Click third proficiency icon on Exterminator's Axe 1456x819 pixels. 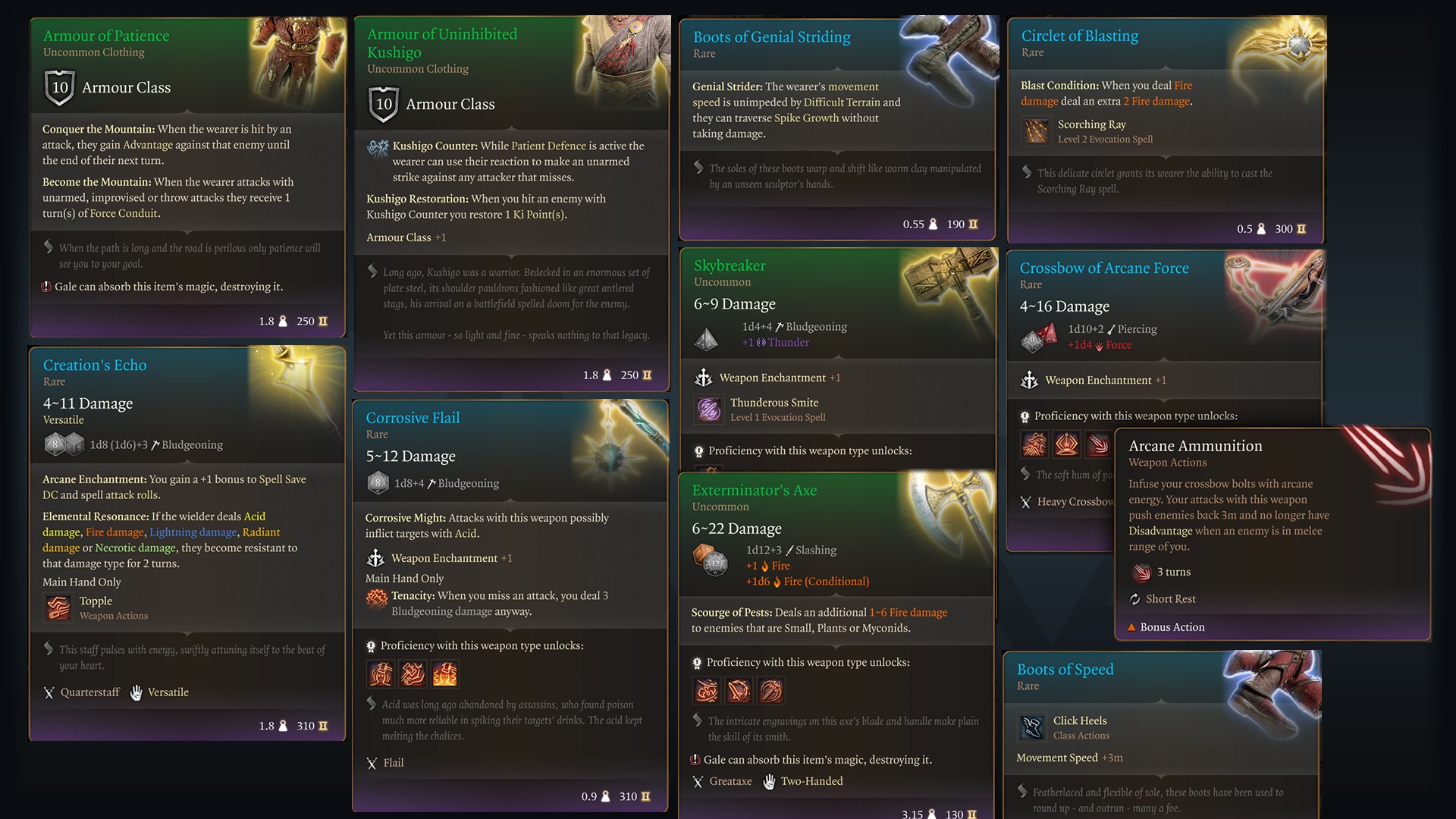(770, 690)
